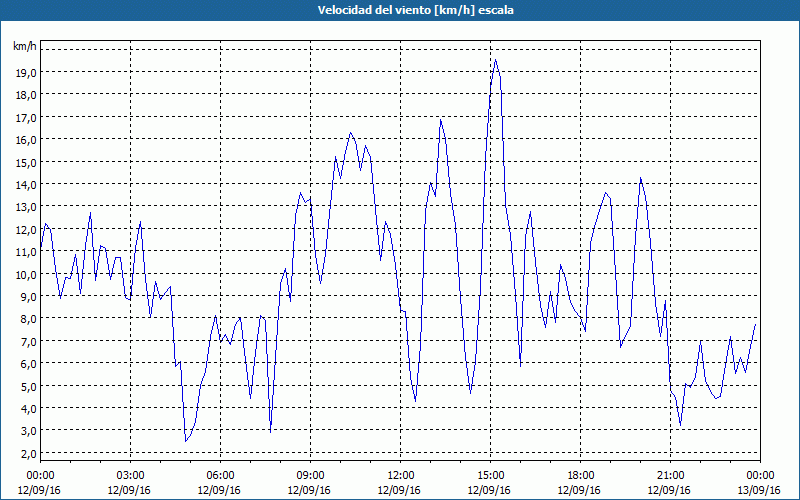Screen dimensions: 800x500
Task: Click the lowest wind dip near 05:00
Action: coord(186,441)
